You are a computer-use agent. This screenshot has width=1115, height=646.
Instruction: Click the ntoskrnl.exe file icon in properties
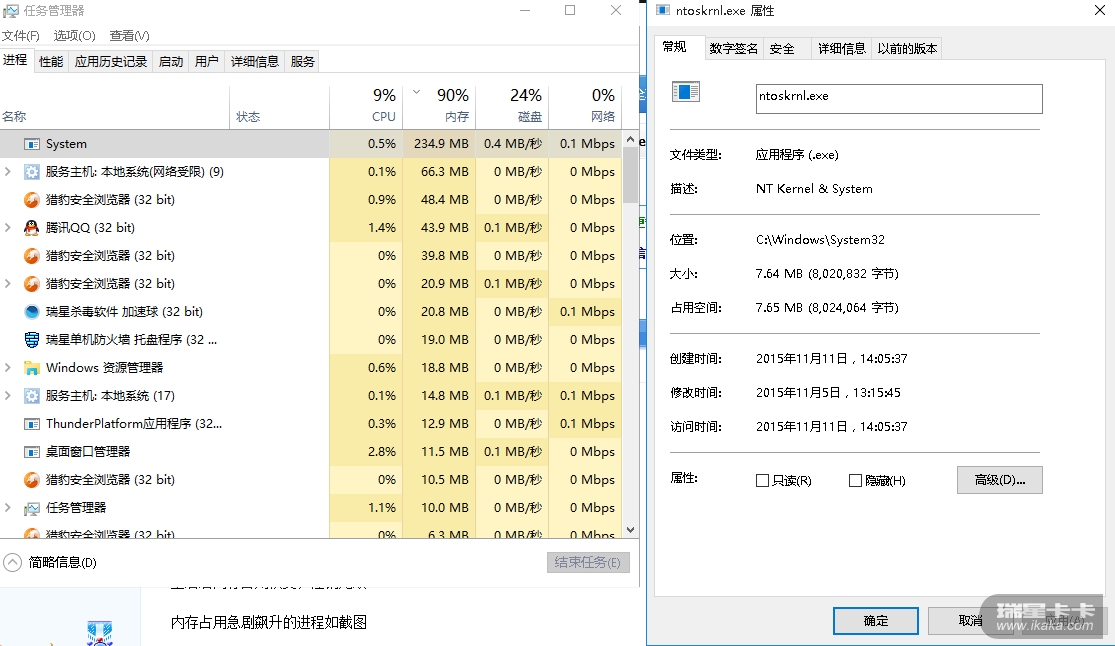(x=685, y=91)
